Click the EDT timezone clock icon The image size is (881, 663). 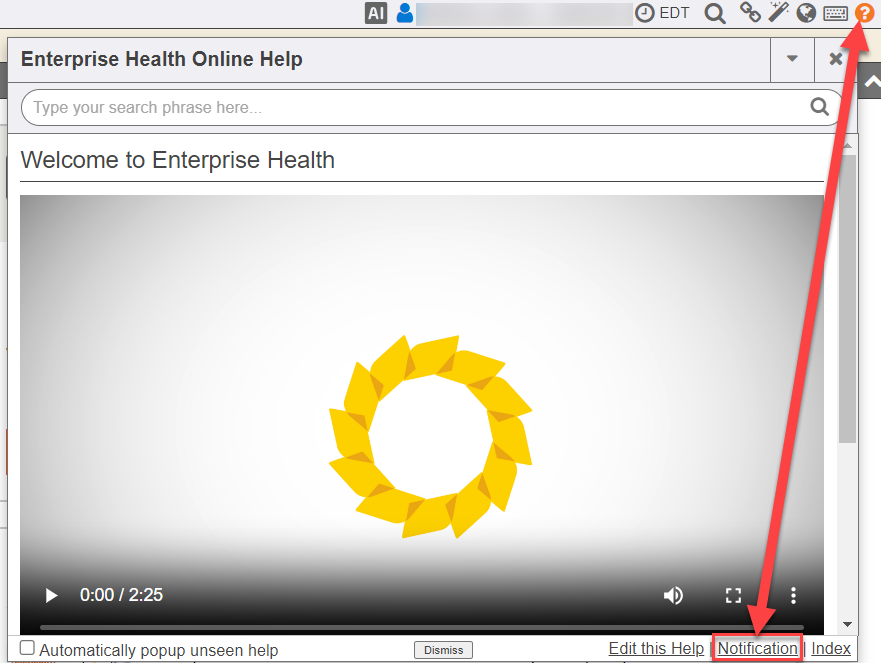coord(646,13)
